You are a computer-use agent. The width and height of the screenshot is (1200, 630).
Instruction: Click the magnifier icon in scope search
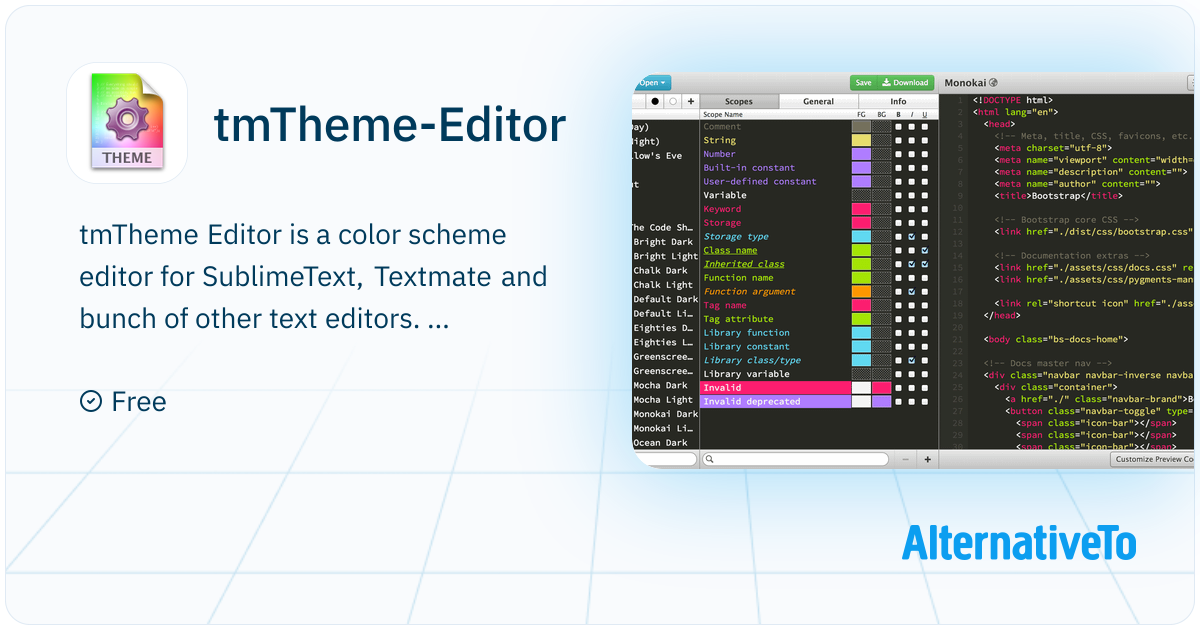(709, 459)
